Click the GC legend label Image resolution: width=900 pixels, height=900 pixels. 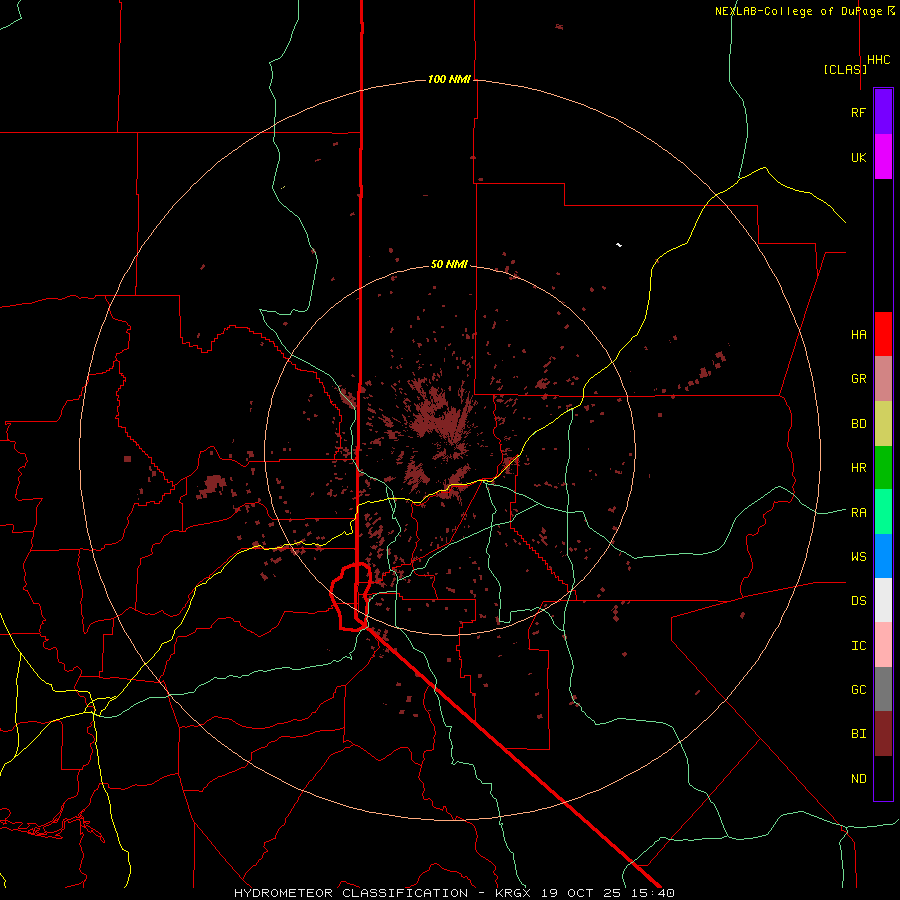(x=858, y=690)
